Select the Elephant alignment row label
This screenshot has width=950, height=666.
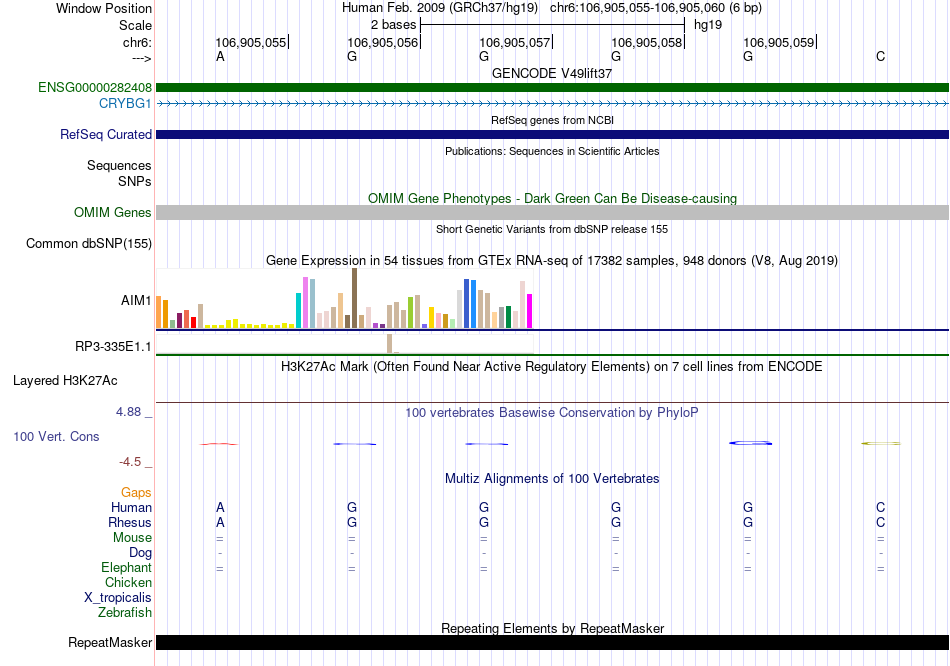pos(126,568)
